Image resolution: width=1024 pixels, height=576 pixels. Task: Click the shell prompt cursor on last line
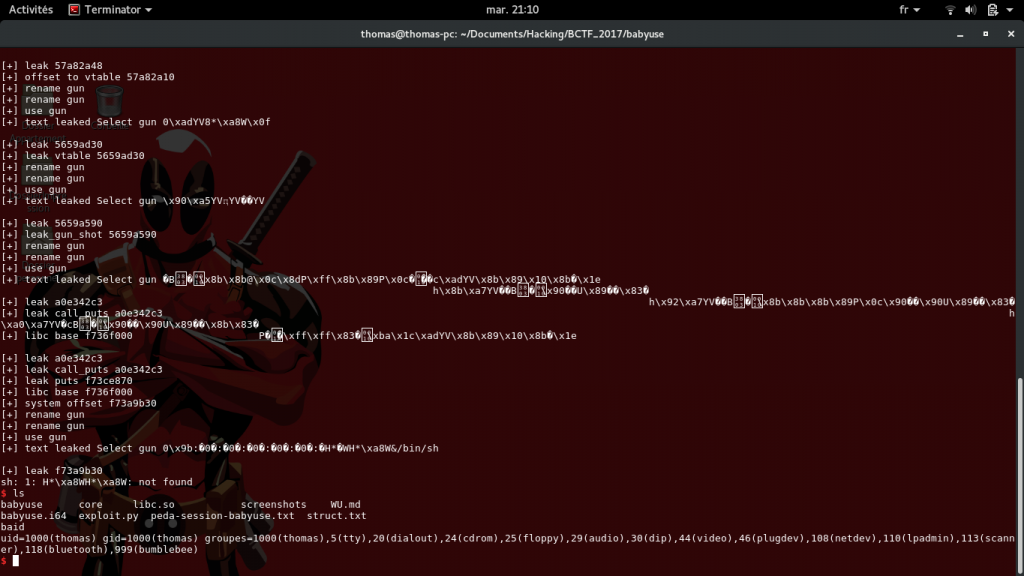click(16, 560)
